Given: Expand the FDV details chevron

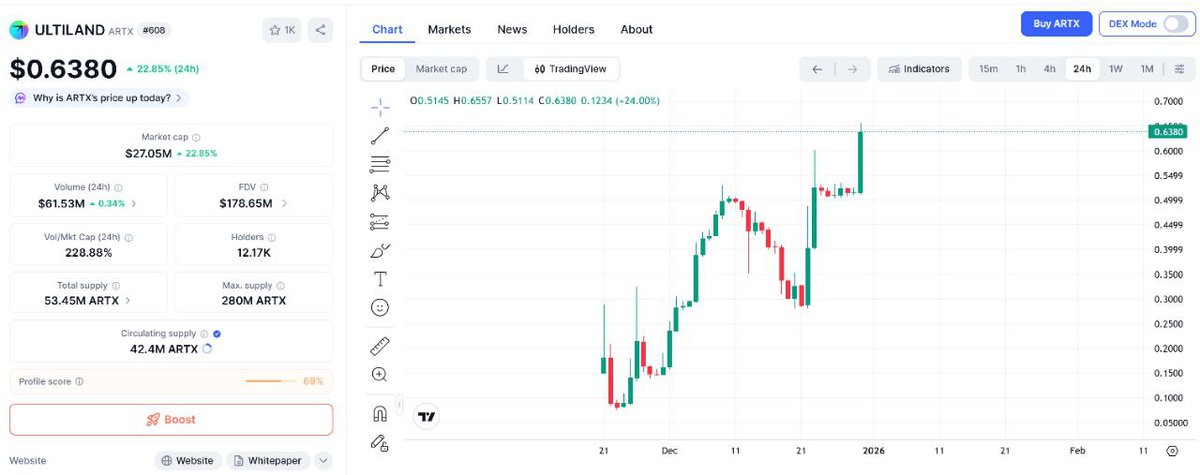Looking at the screenshot, I should (284, 204).
